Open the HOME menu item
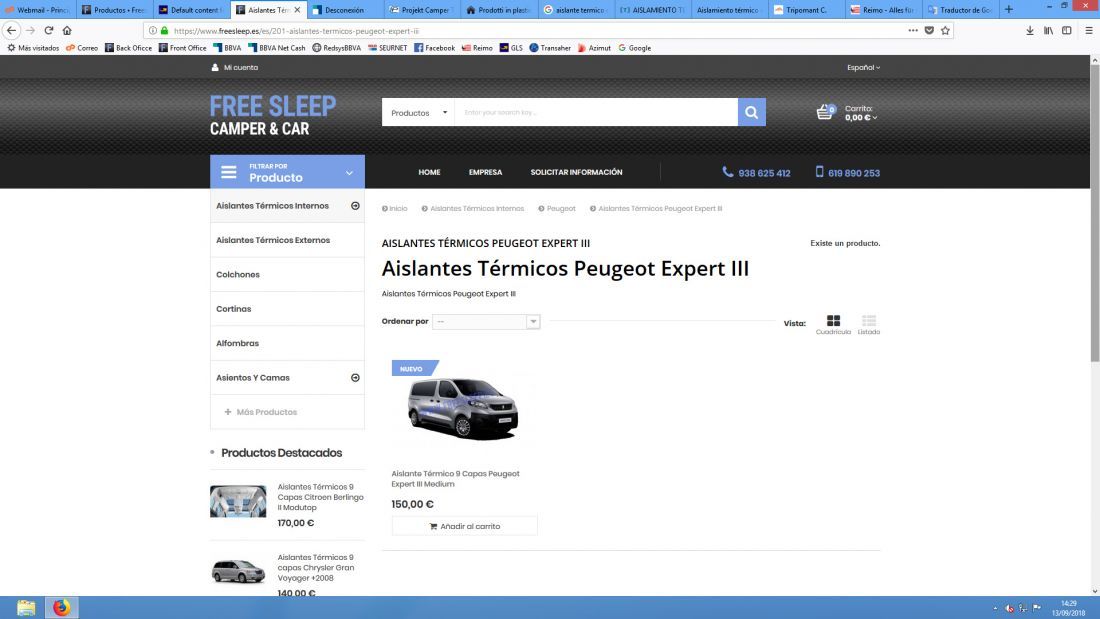Screen dimensions: 1100x619 [x=429, y=172]
